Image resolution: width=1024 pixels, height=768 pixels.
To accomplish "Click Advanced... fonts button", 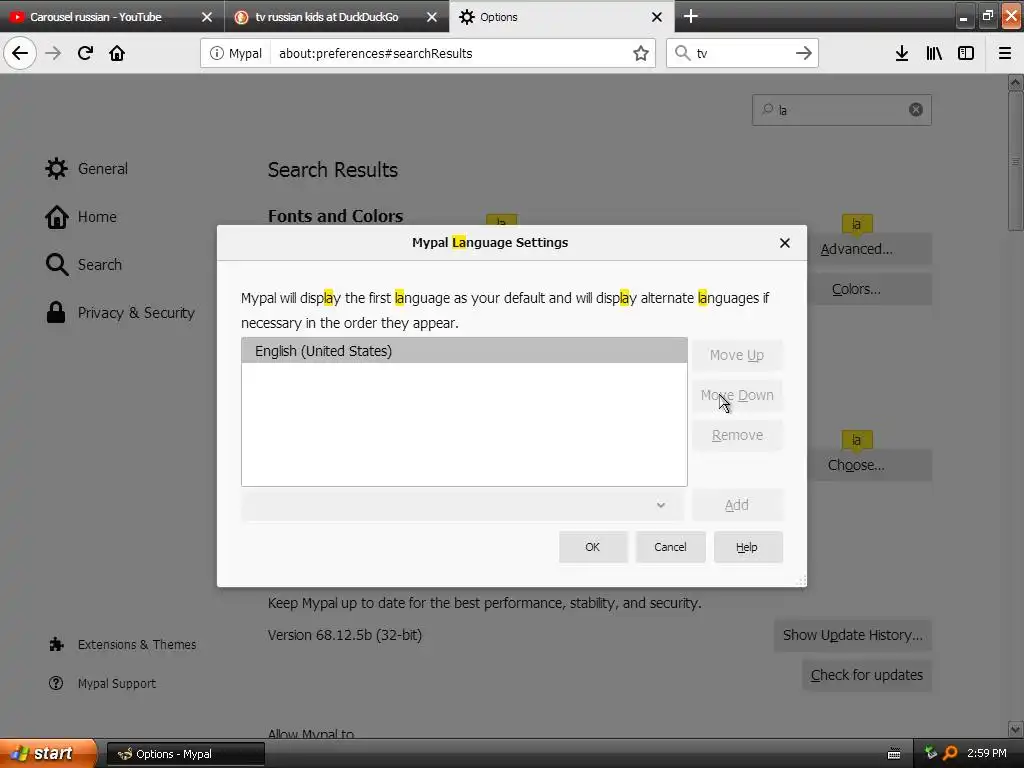I will 869,249.
